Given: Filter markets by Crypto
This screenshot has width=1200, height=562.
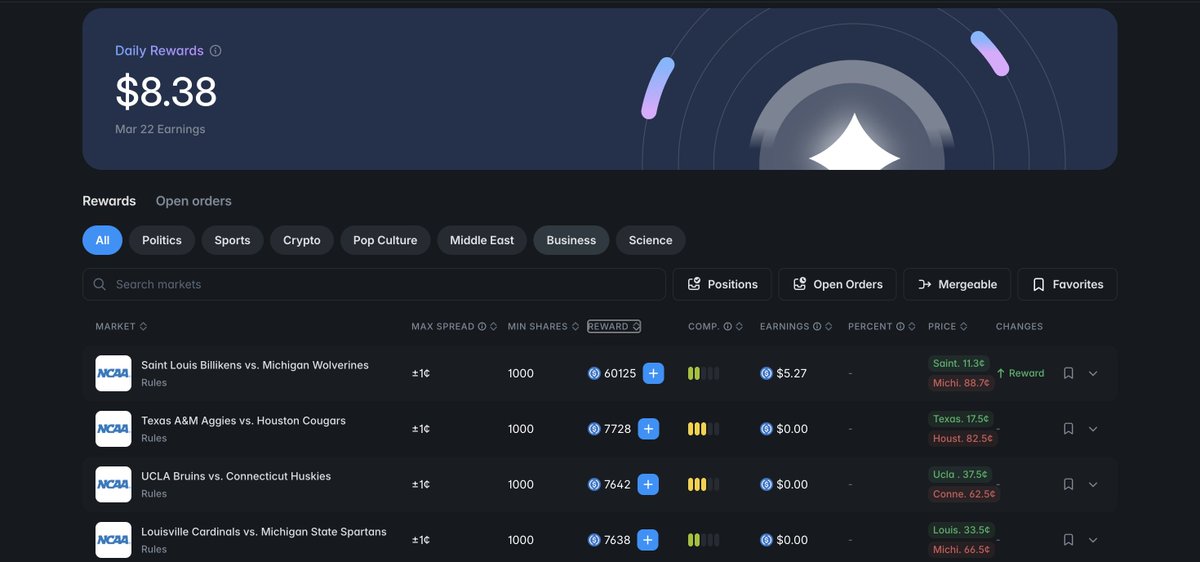Looking at the screenshot, I should 302,240.
